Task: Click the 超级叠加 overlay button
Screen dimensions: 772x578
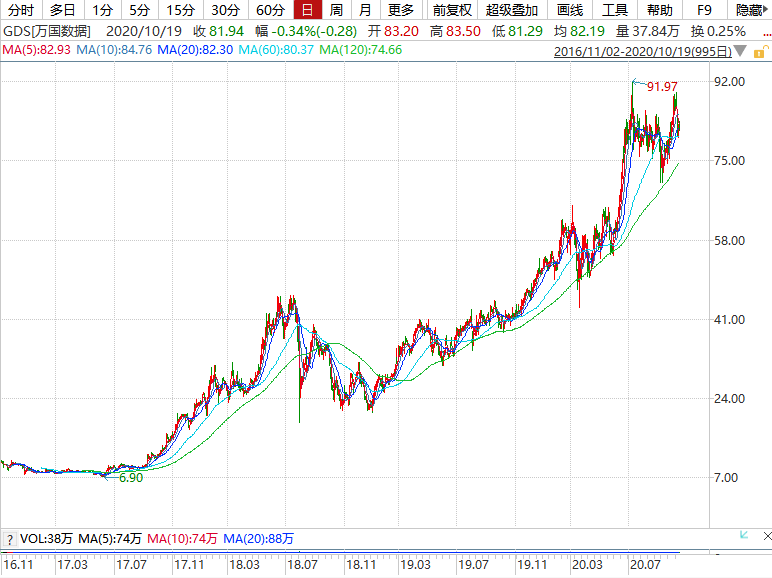Action: coord(511,10)
